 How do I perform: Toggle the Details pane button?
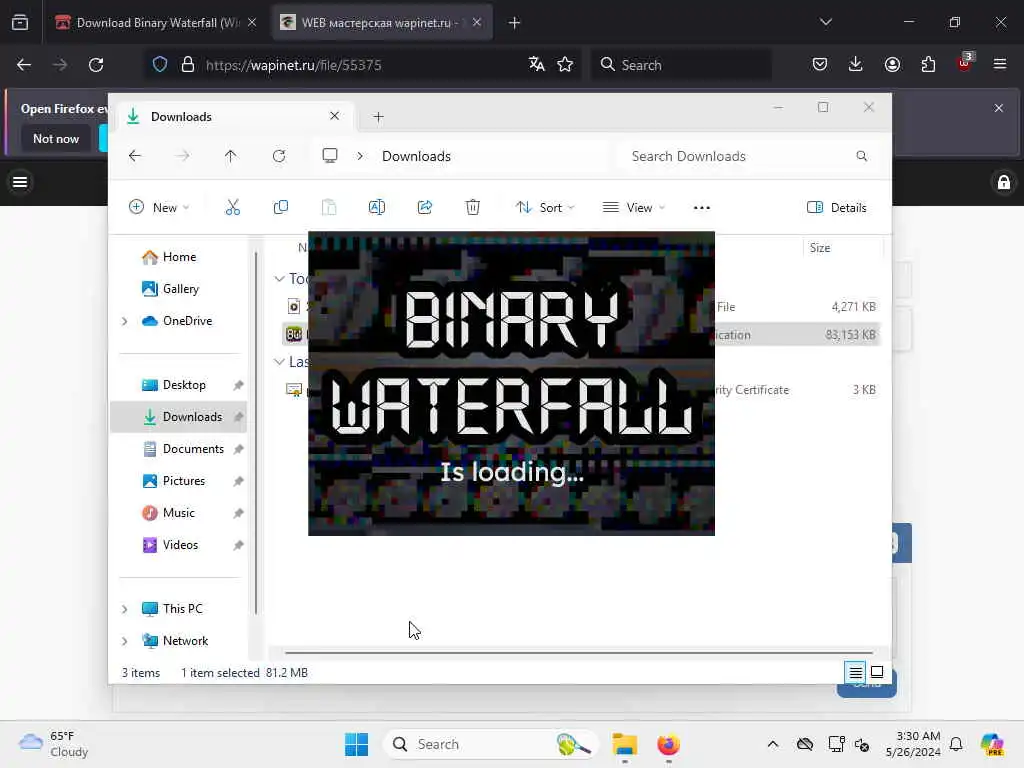click(x=837, y=208)
